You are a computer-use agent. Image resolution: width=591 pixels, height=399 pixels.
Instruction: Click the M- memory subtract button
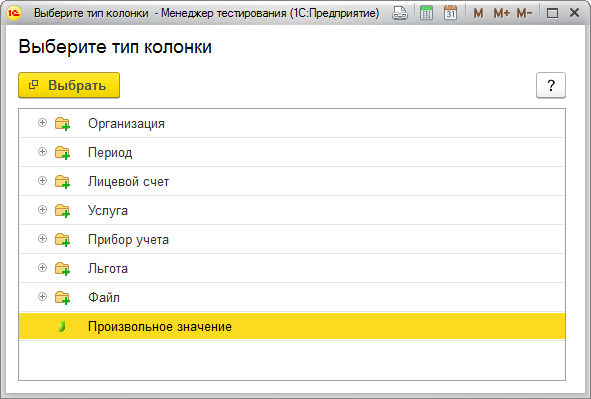[x=524, y=14]
